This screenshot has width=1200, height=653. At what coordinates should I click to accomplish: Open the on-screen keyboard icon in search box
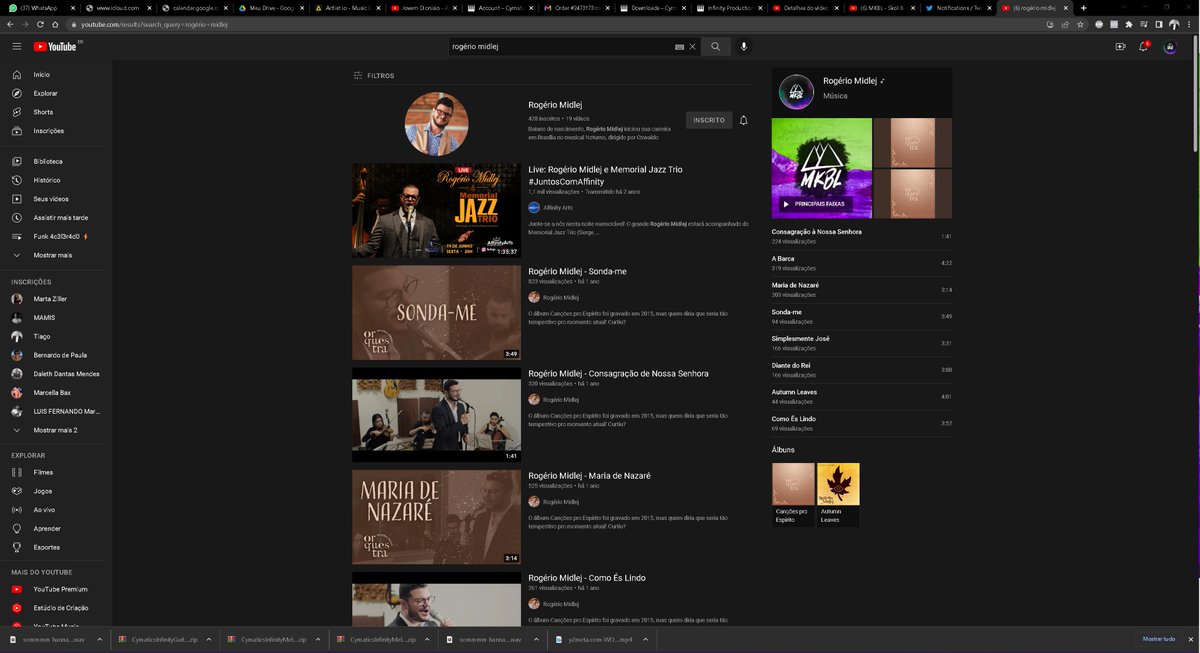click(x=679, y=46)
